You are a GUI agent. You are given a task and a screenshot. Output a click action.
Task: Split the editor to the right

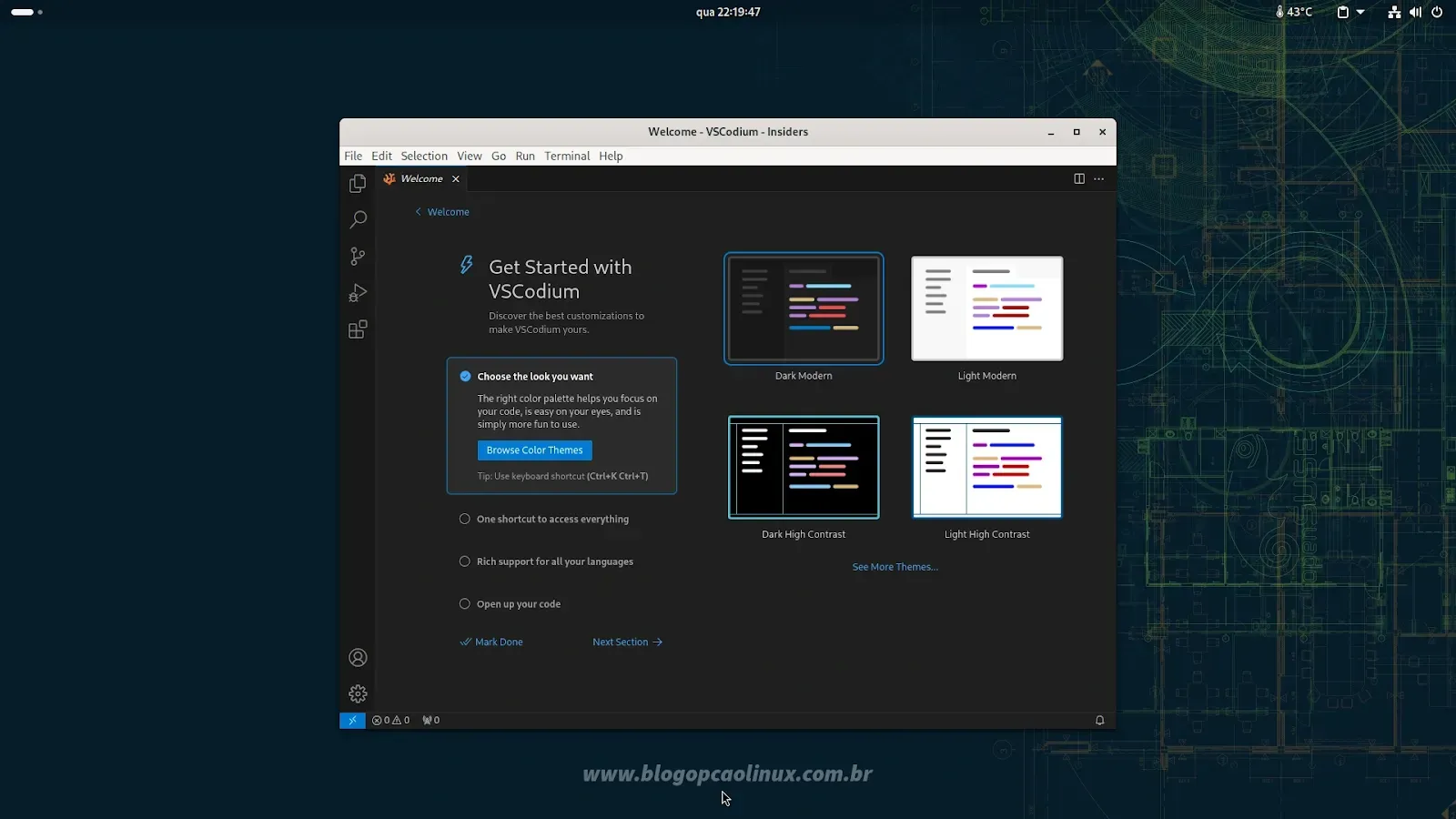point(1079,178)
